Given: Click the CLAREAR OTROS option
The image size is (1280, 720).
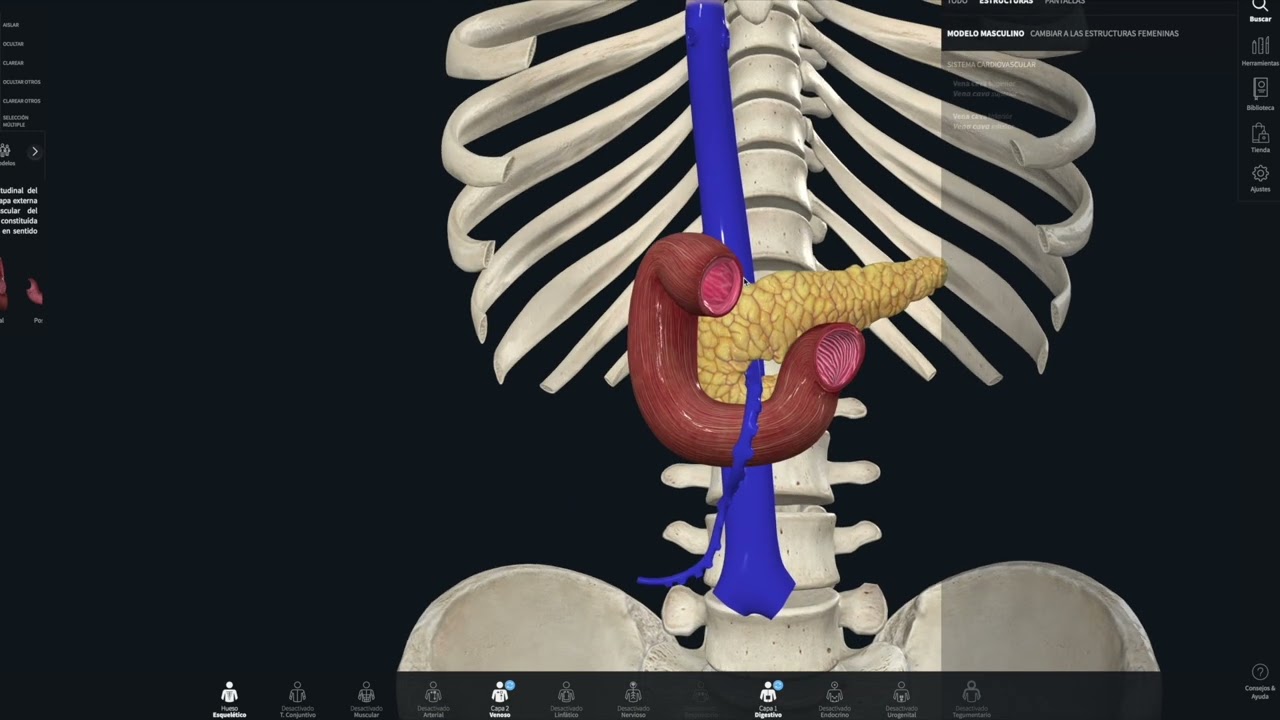Looking at the screenshot, I should point(21,101).
